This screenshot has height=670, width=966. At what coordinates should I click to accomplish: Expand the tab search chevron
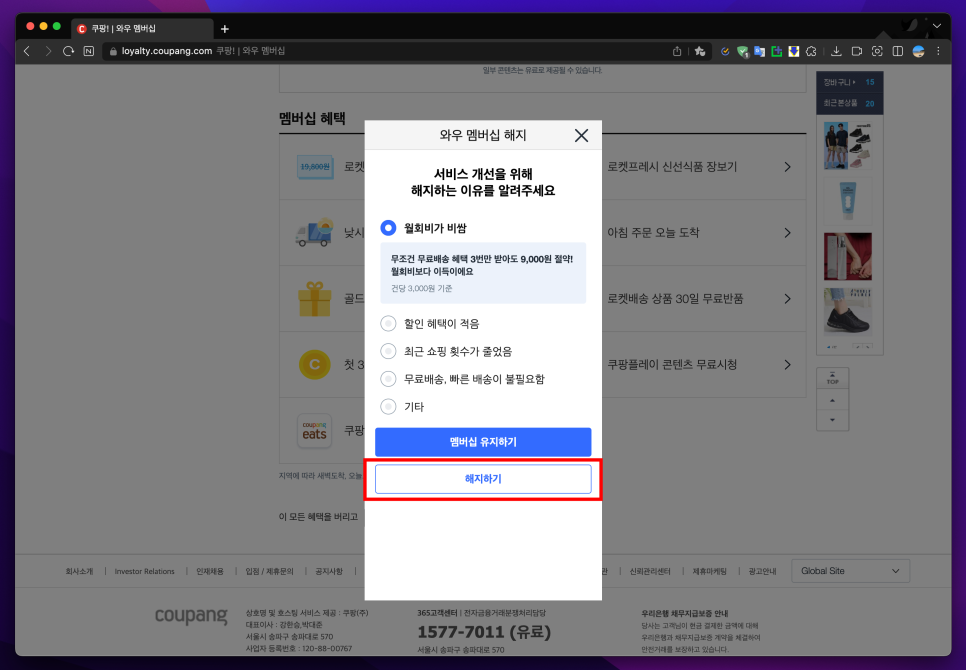936,26
